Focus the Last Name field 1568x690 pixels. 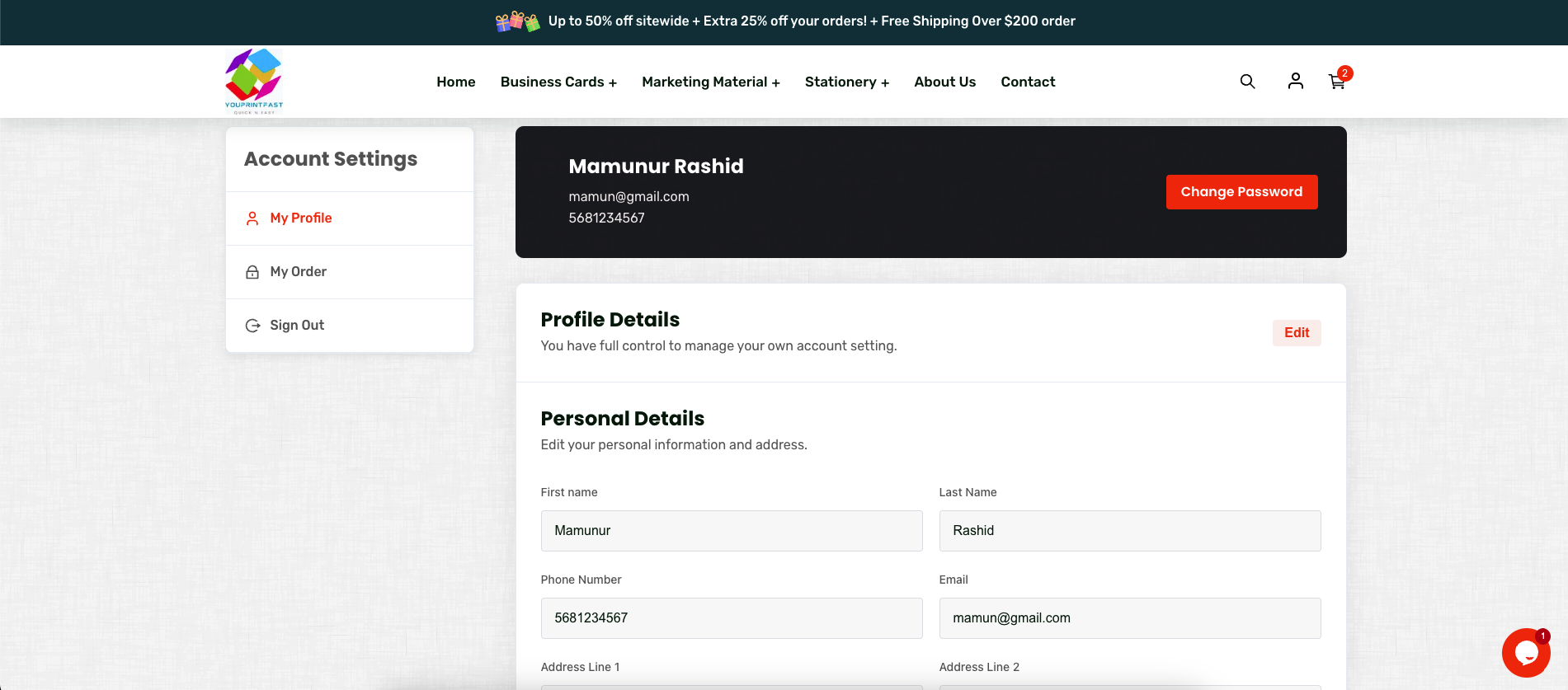(1130, 531)
